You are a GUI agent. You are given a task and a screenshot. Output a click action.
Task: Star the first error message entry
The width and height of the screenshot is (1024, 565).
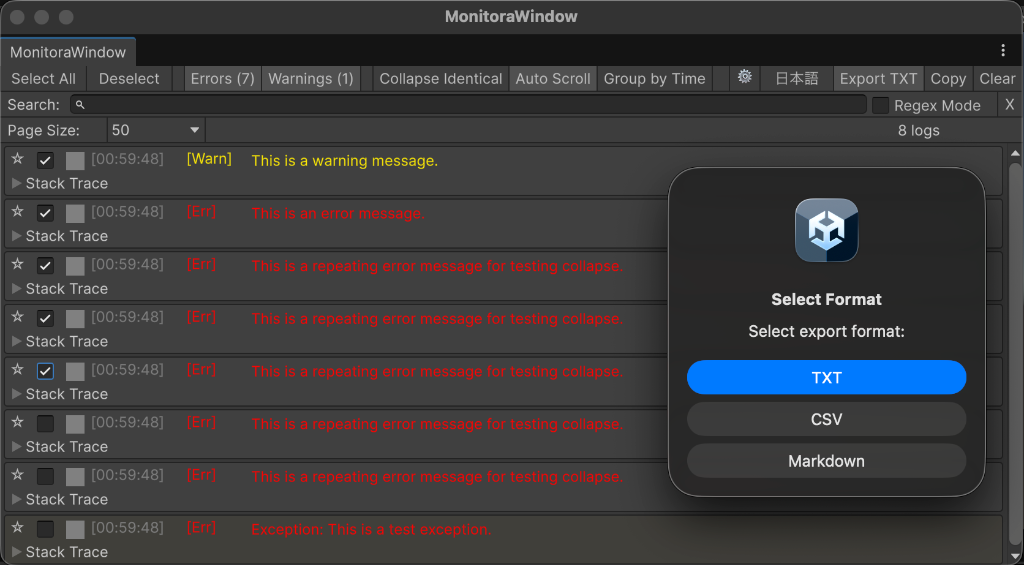pyautogui.click(x=17, y=212)
